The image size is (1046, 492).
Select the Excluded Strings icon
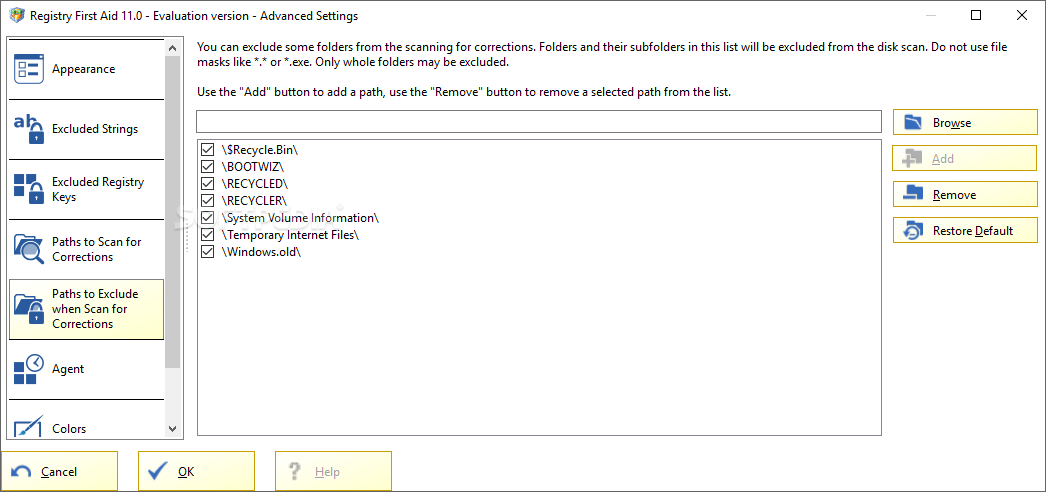tap(29, 129)
